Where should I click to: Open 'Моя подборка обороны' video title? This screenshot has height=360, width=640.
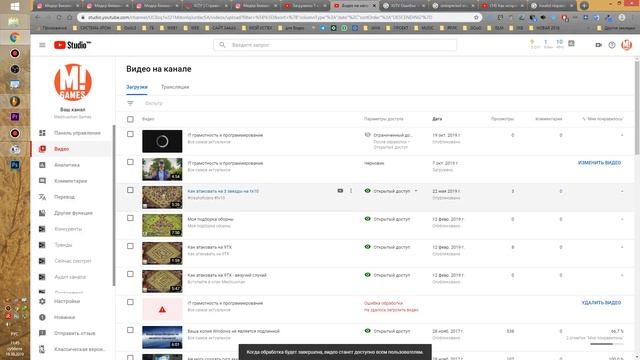pyautogui.click(x=210, y=219)
